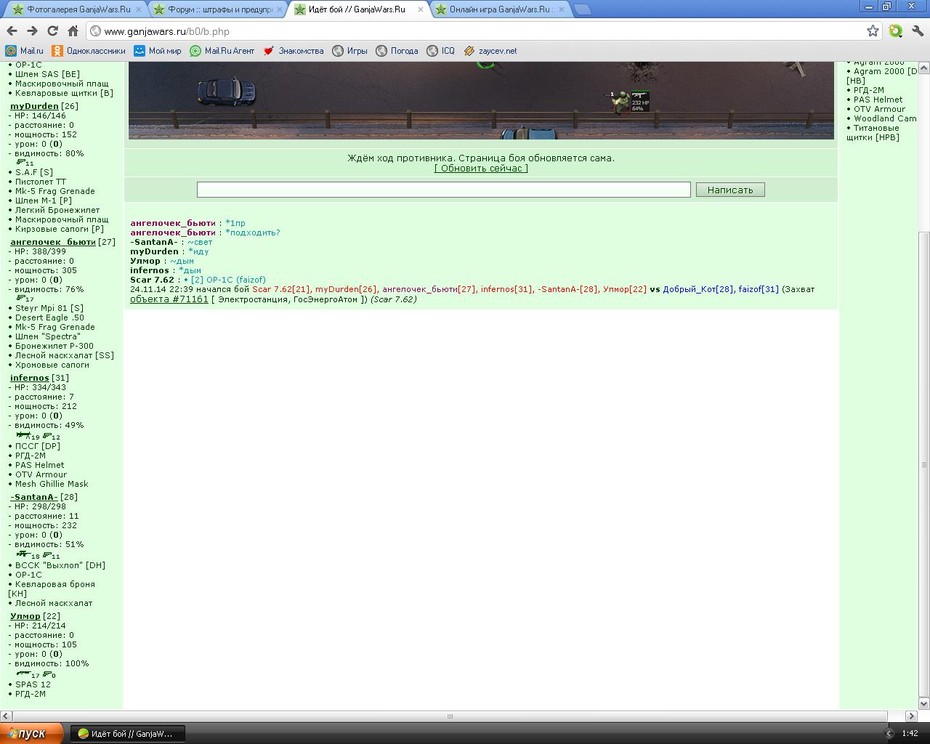Open the объекта #71161 link
Image resolution: width=930 pixels, height=744 pixels.
169,299
